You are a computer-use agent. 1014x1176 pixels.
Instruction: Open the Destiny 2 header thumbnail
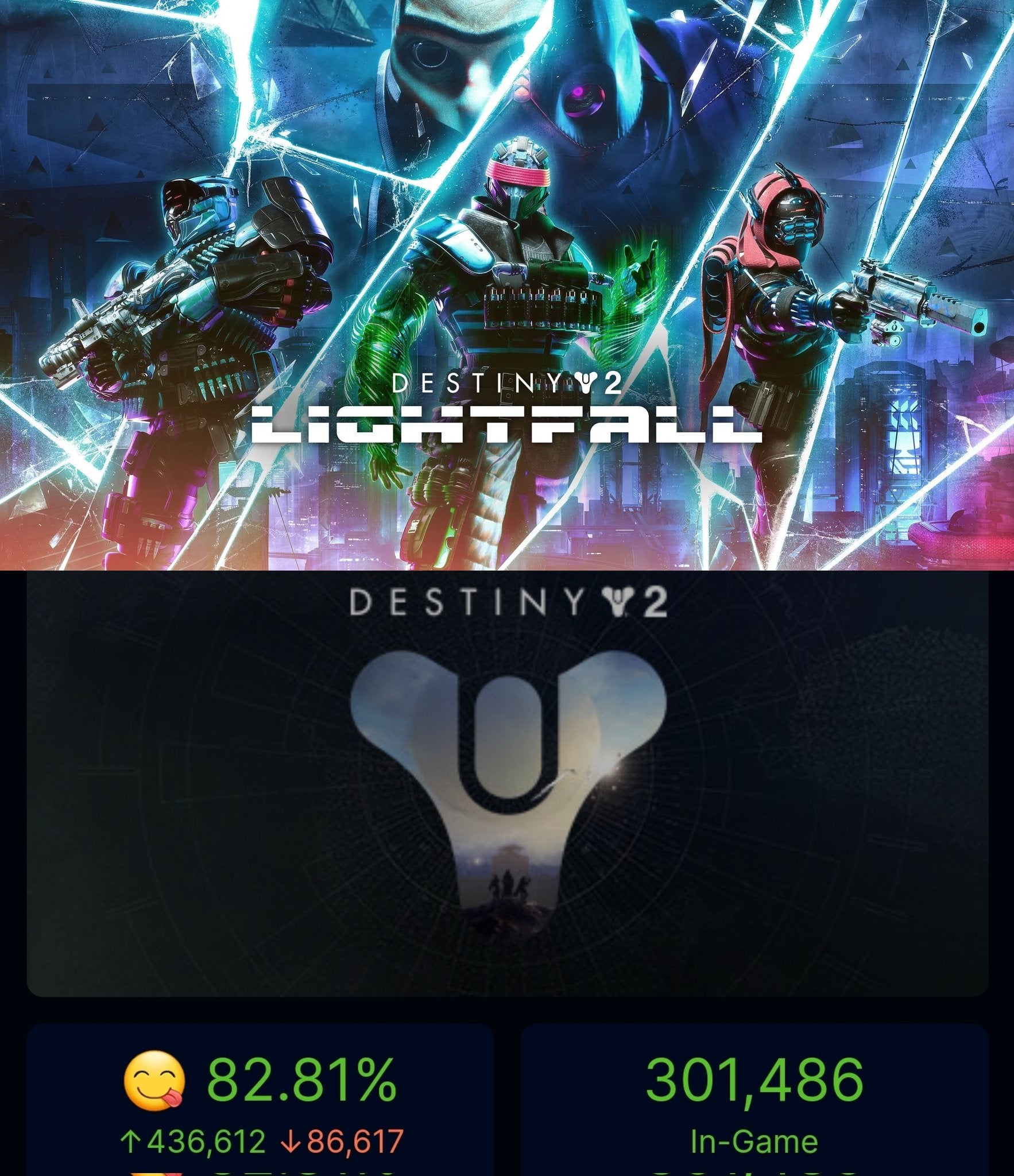pos(508,784)
